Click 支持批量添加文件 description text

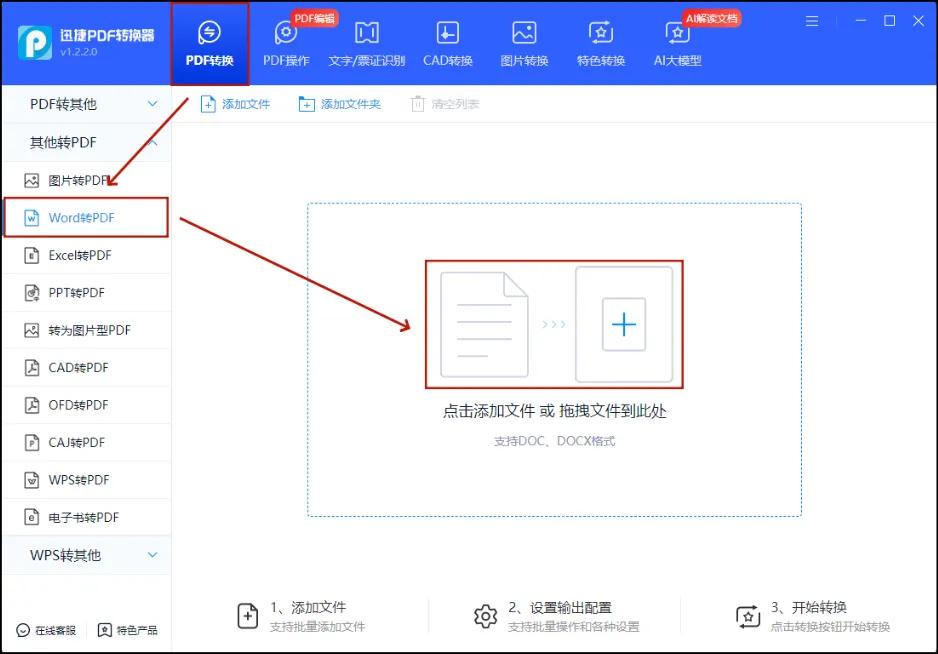pyautogui.click(x=317, y=626)
